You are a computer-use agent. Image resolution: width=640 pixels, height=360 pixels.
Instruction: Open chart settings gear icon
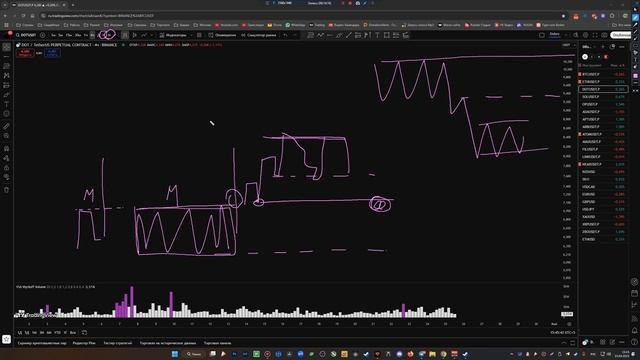tap(585, 36)
